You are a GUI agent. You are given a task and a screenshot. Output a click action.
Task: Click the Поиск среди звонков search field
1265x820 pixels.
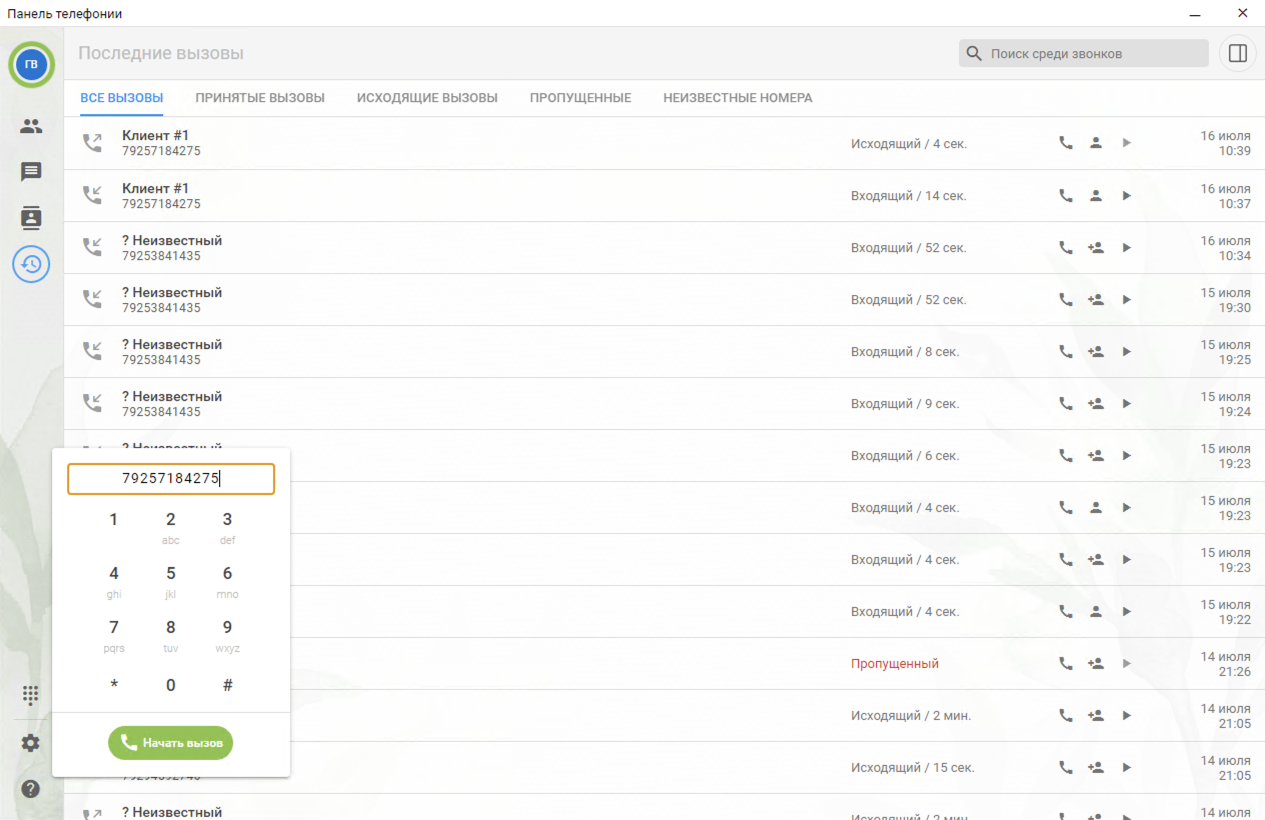[x=1090, y=53]
